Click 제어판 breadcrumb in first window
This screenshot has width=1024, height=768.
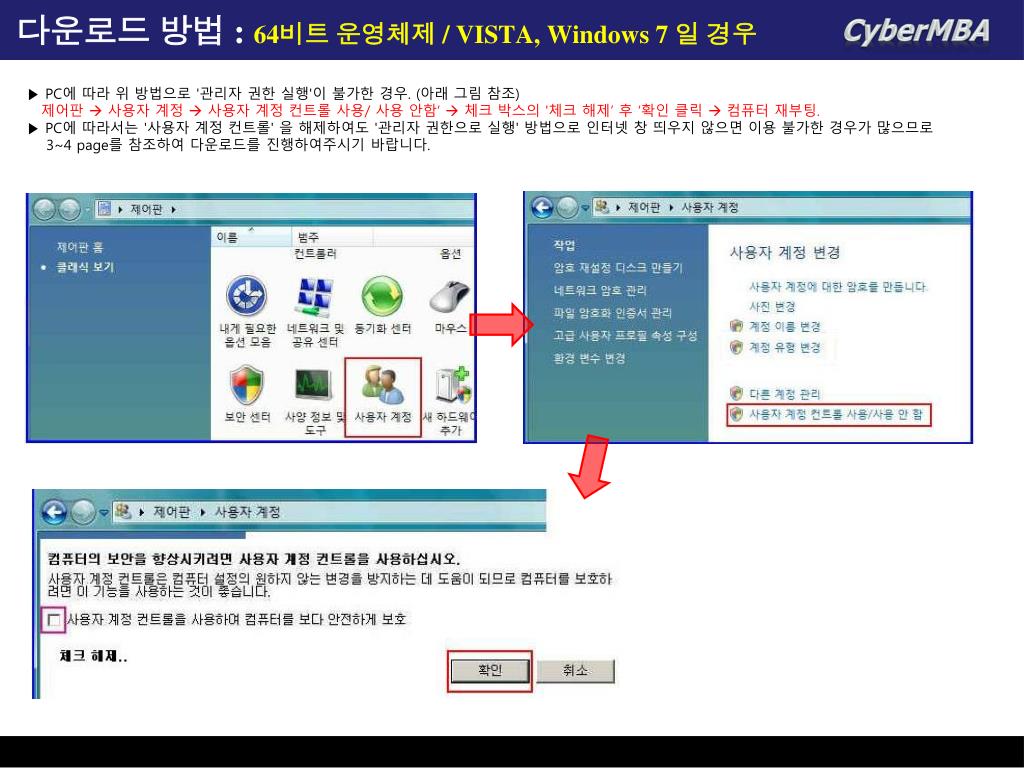coord(146,210)
